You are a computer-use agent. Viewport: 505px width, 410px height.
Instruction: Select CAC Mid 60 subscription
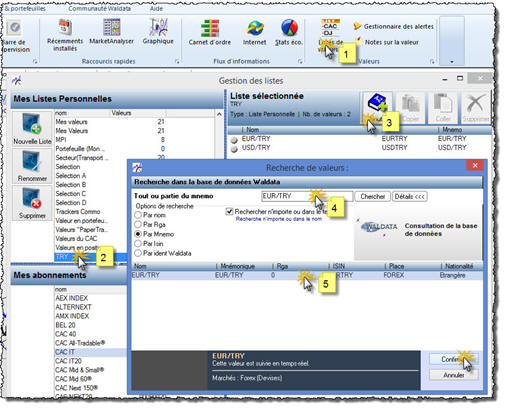[73, 379]
